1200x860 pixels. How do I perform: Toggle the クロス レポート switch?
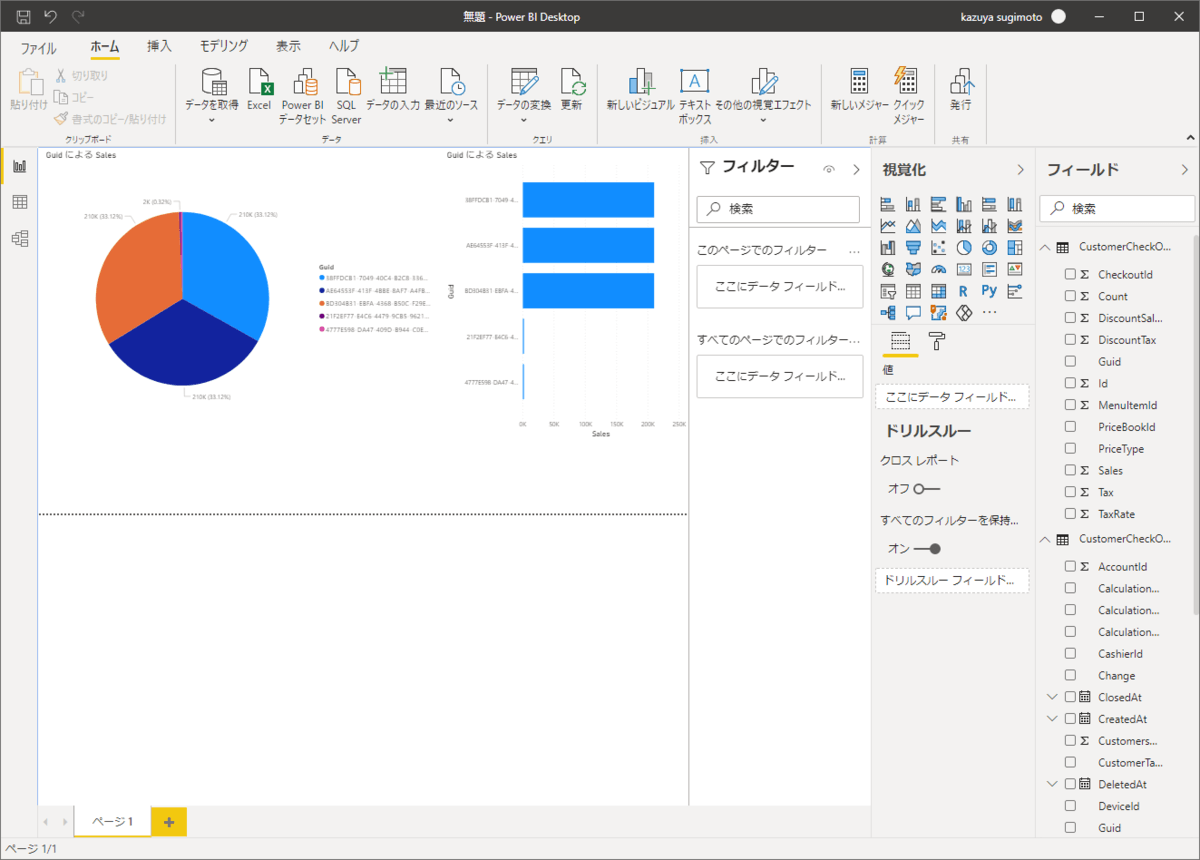pos(926,489)
